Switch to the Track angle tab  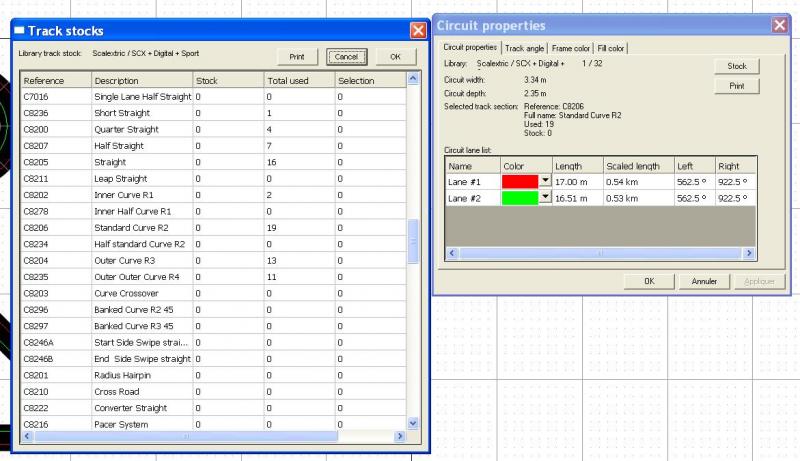(525, 47)
